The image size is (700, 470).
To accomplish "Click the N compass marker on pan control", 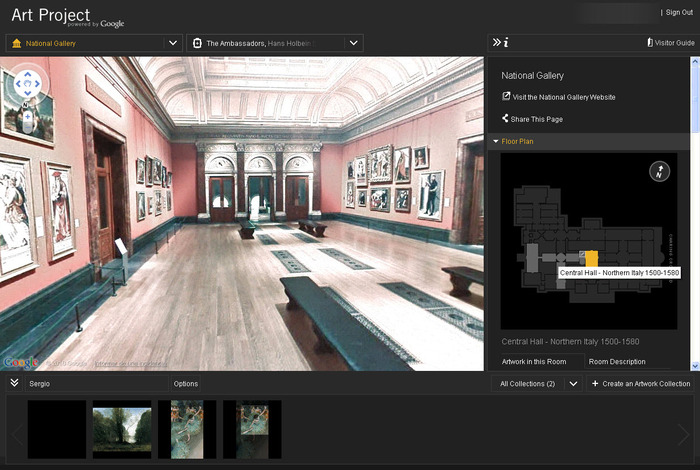I will click(x=25, y=105).
